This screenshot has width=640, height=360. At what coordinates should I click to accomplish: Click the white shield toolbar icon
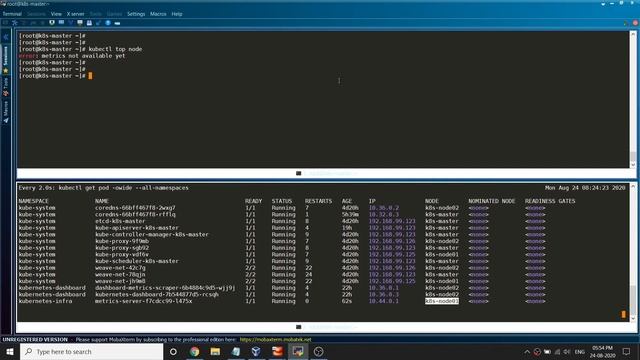[x=52, y=23]
